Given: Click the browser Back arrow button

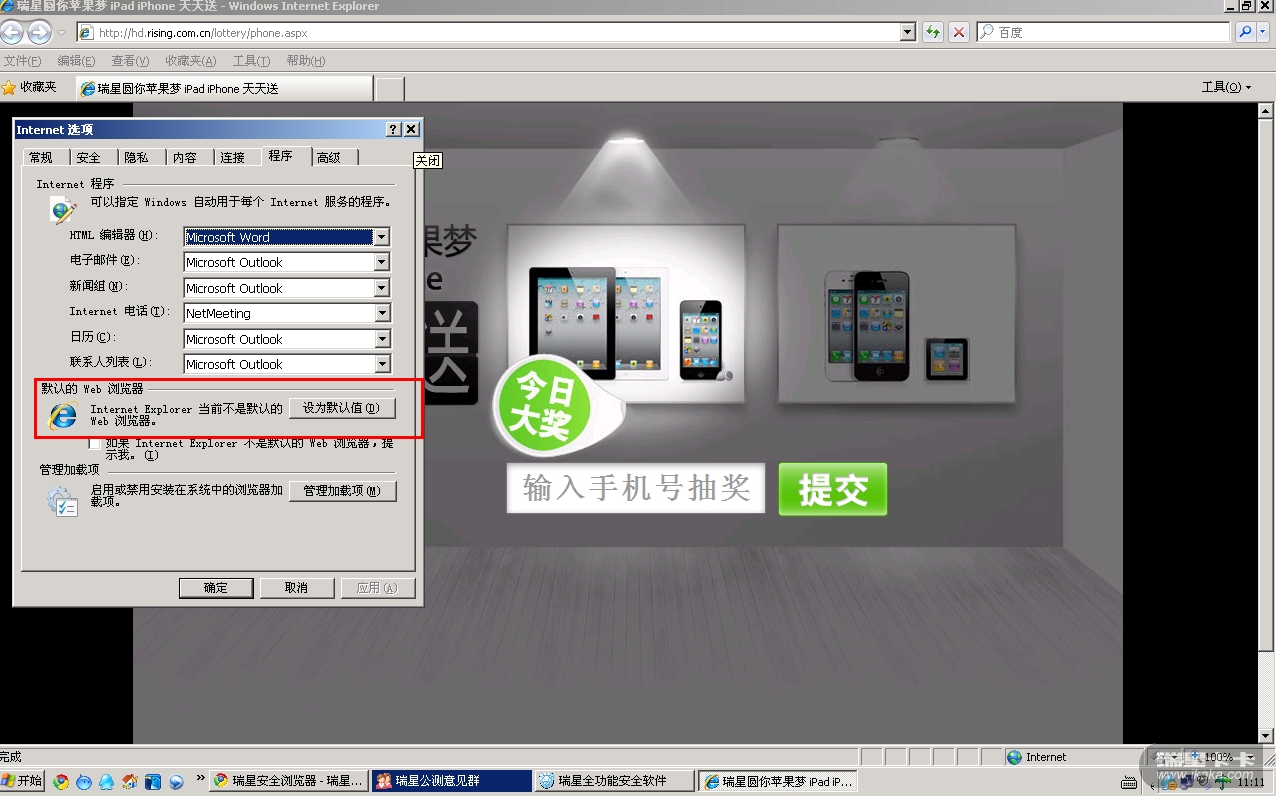Looking at the screenshot, I should [x=12, y=32].
